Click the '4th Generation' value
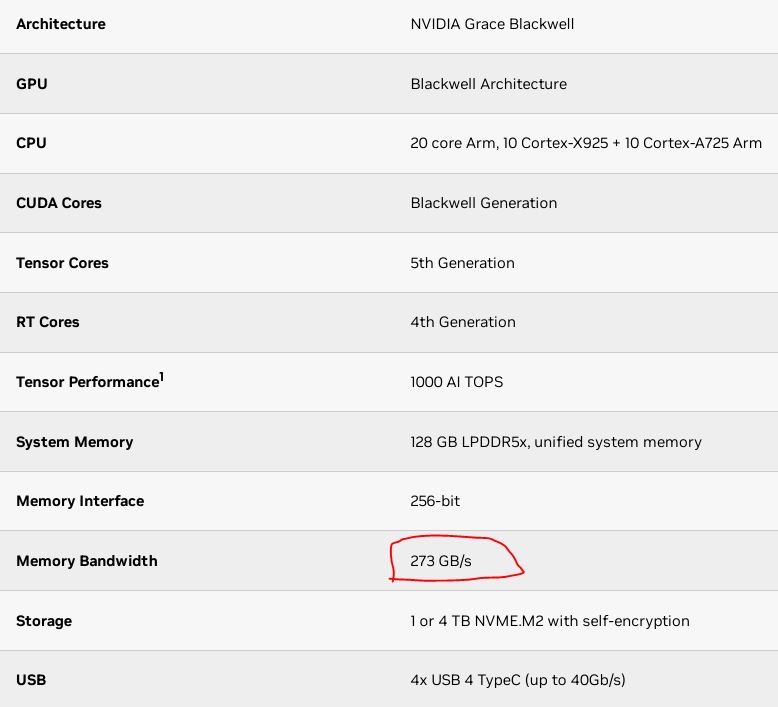Viewport: 778px width, 707px height. click(x=463, y=322)
